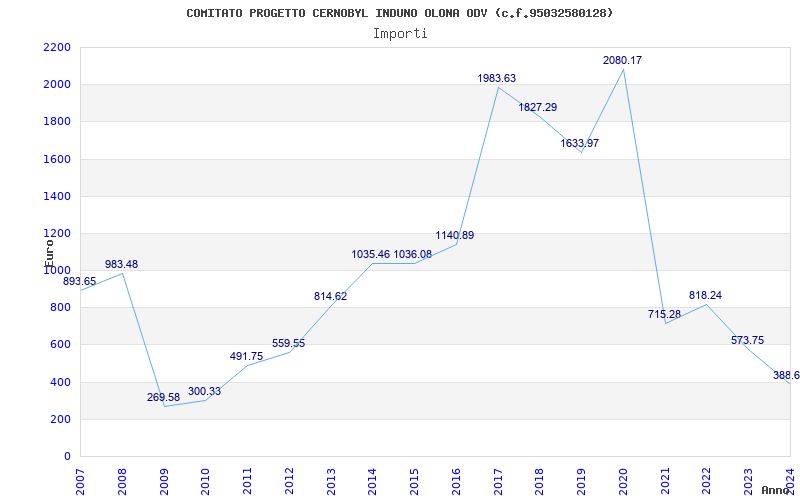Click the 2017 x-axis label
The image size is (800, 500).
pos(498,481)
